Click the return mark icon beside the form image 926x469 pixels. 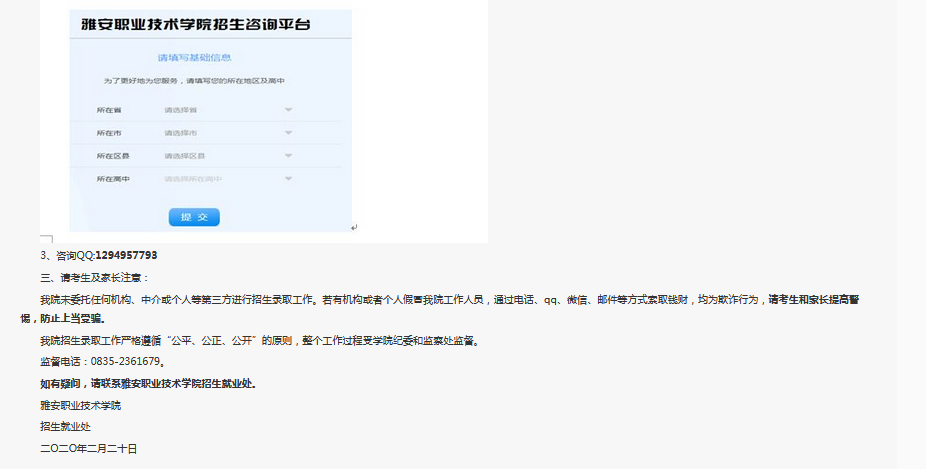[x=354, y=228]
